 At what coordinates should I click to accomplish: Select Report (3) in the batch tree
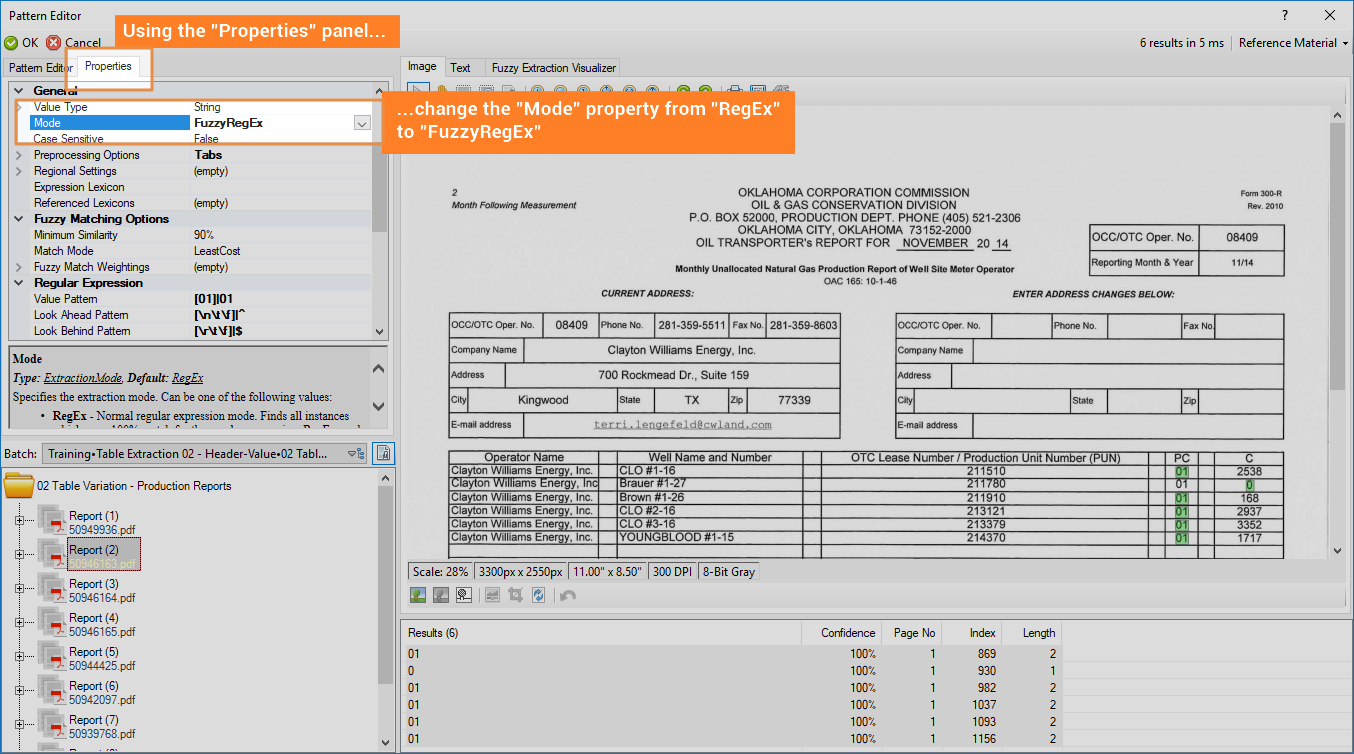(x=93, y=584)
